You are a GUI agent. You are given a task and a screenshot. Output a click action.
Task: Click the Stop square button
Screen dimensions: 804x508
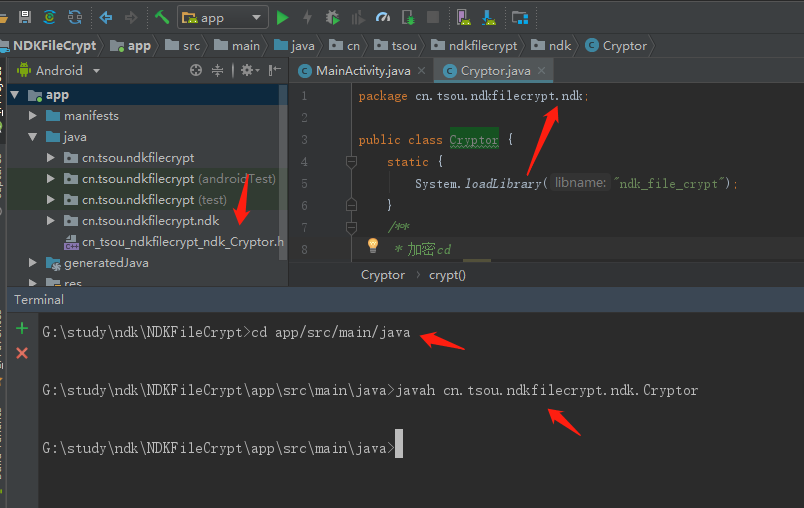[x=433, y=17]
